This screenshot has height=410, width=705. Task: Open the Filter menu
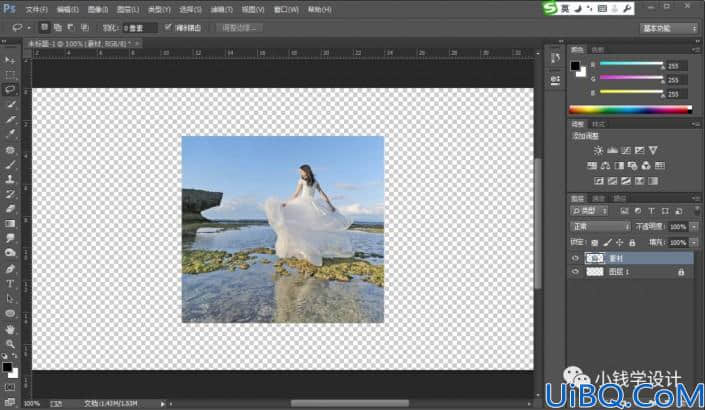point(222,9)
